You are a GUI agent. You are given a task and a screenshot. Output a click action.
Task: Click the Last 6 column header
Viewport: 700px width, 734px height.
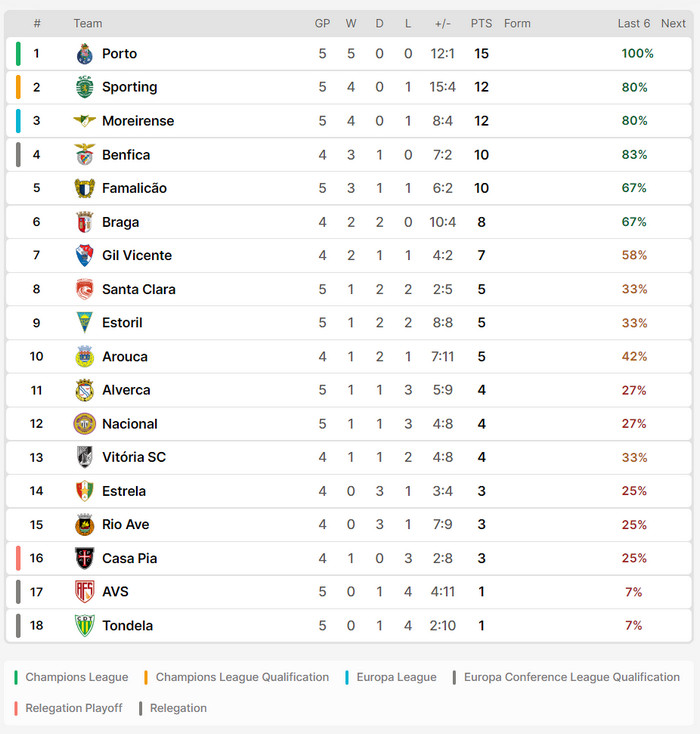pyautogui.click(x=634, y=23)
